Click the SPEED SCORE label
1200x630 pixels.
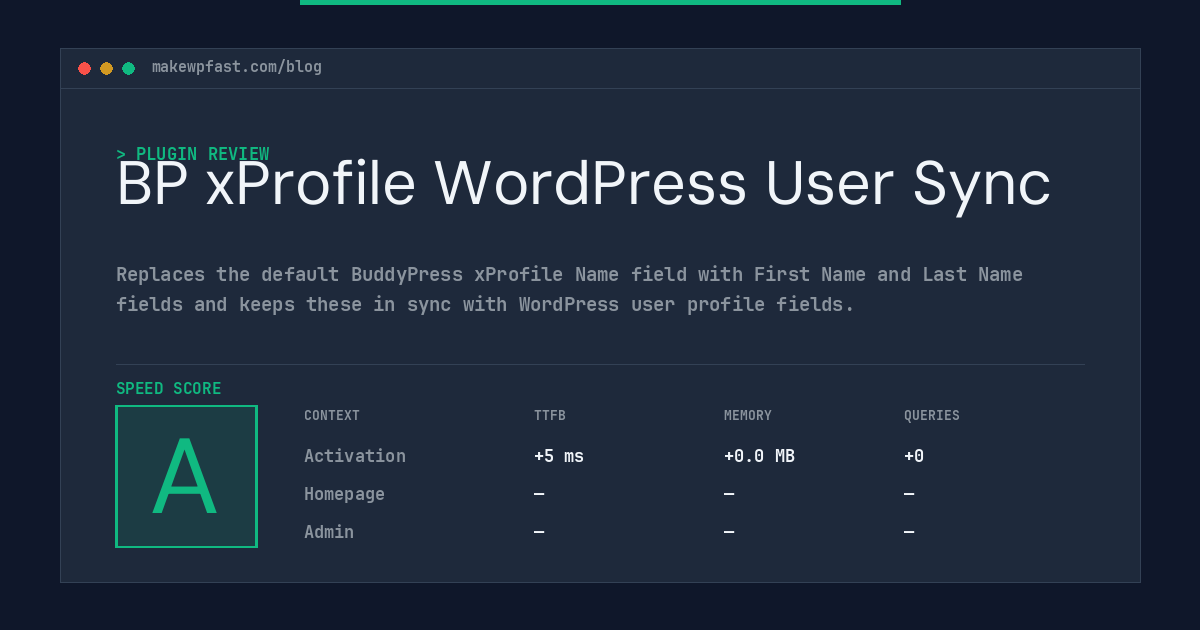tap(169, 389)
